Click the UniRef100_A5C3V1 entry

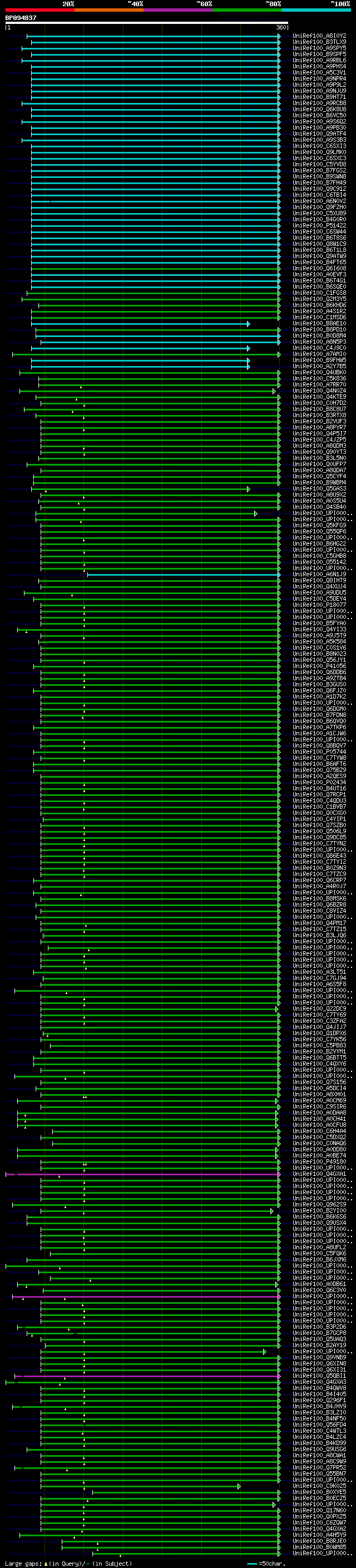[x=319, y=72]
